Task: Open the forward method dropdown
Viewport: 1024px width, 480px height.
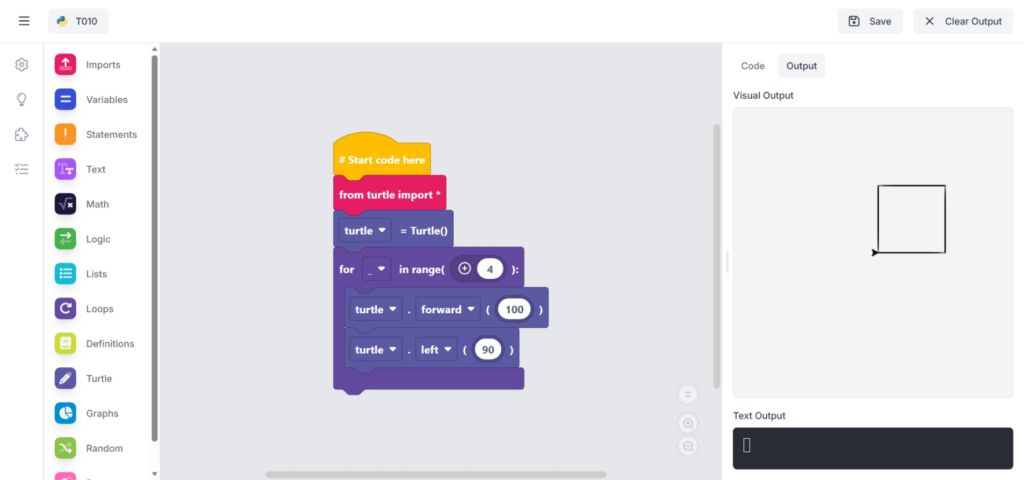Action: [x=447, y=310]
